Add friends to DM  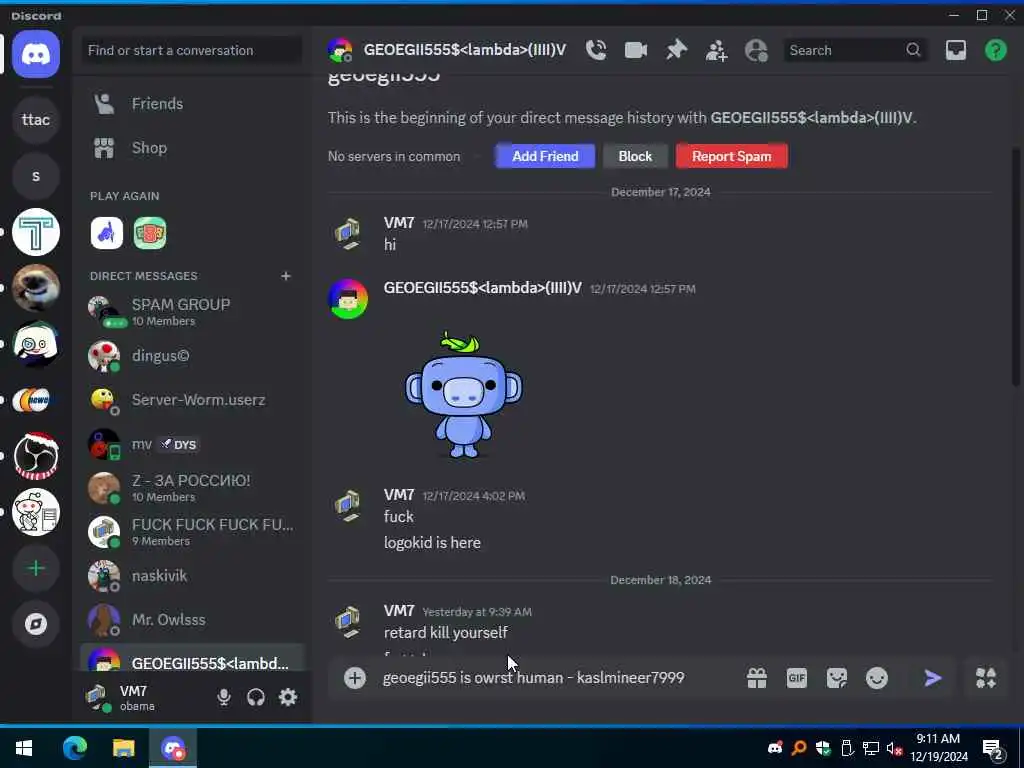(x=716, y=50)
